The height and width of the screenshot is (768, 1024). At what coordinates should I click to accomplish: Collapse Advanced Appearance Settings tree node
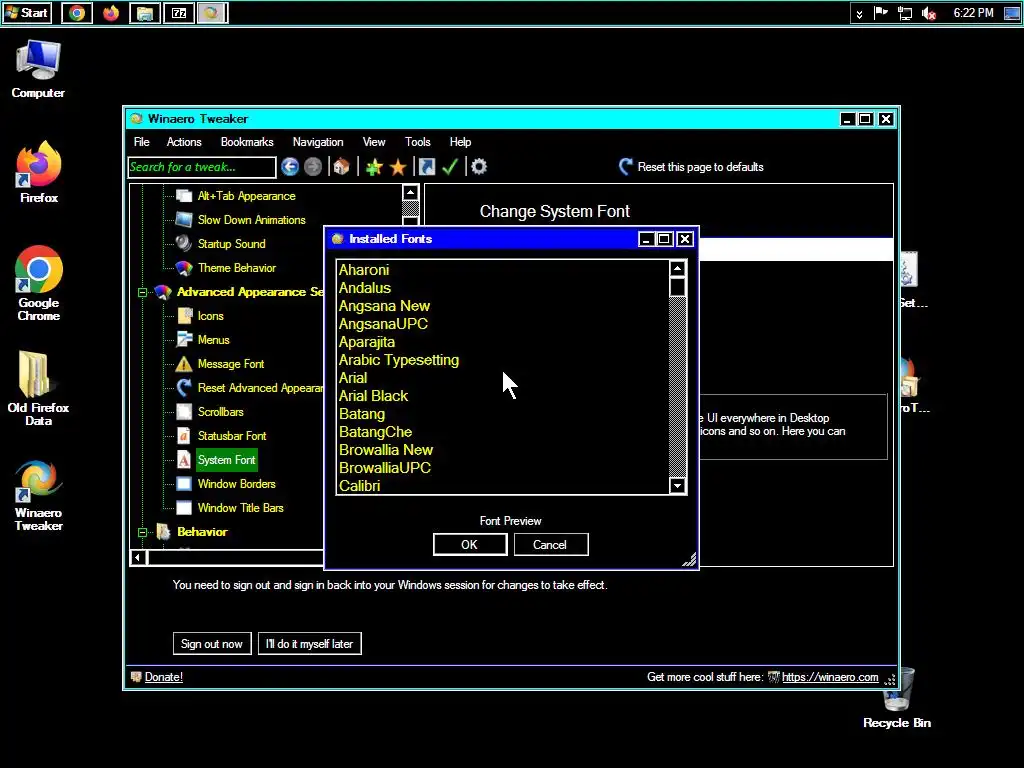[142, 293]
